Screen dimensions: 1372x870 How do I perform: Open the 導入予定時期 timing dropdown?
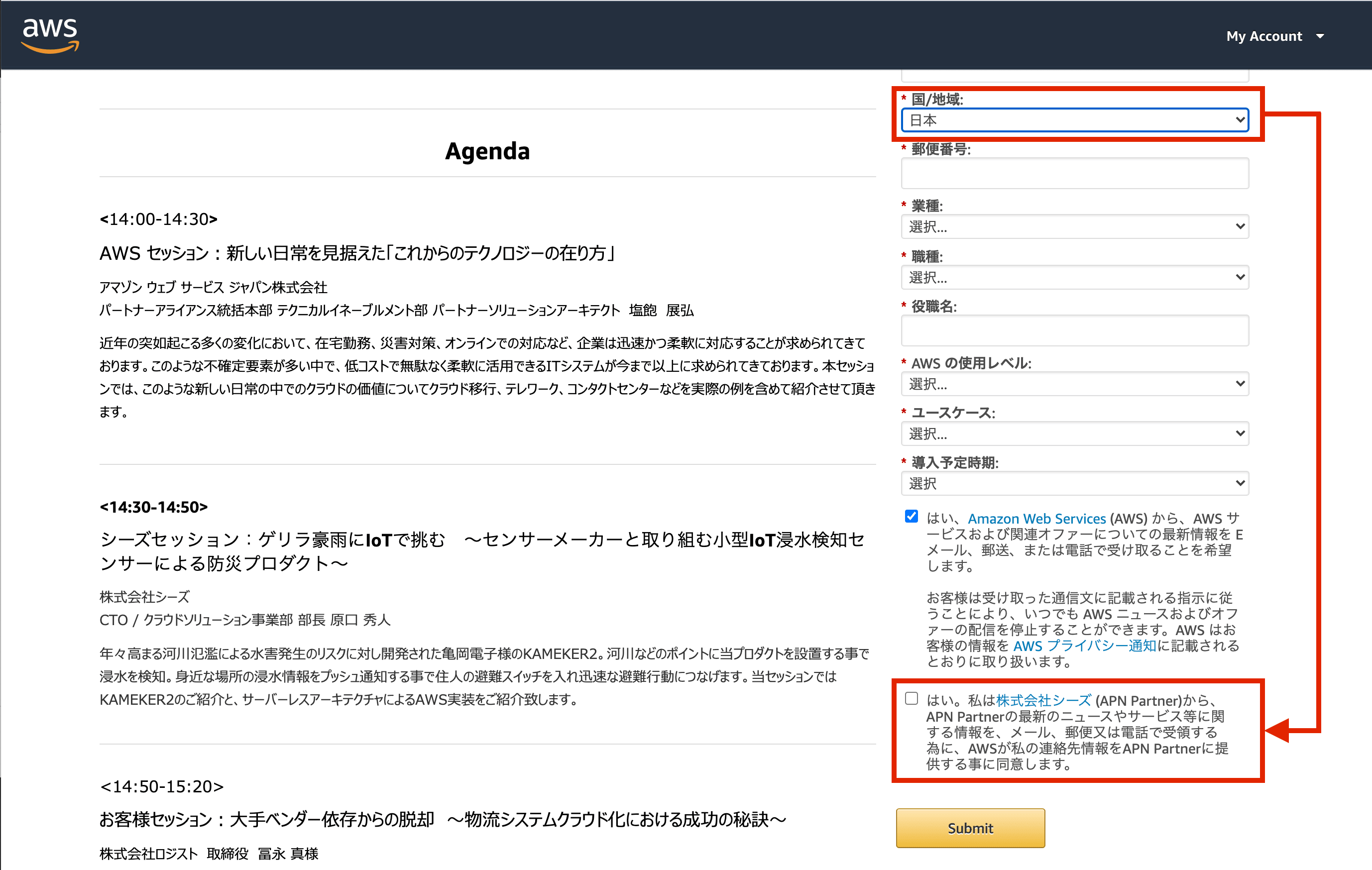(1074, 483)
